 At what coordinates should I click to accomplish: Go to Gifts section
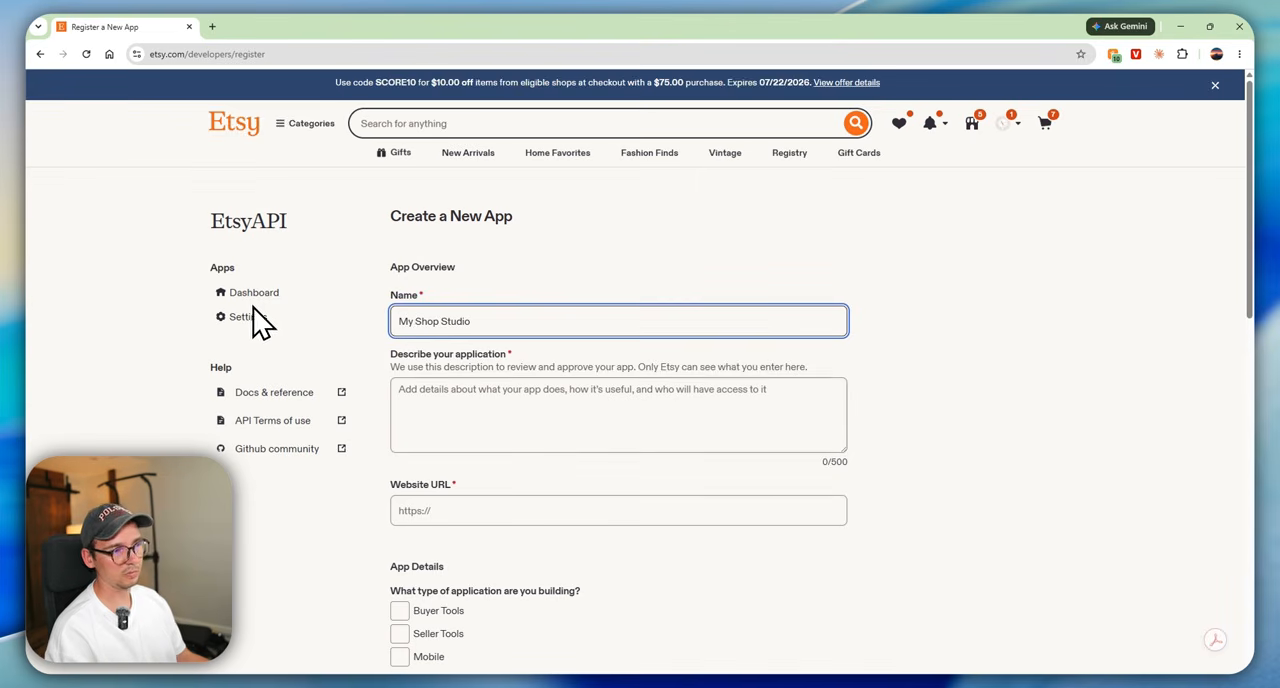[394, 152]
